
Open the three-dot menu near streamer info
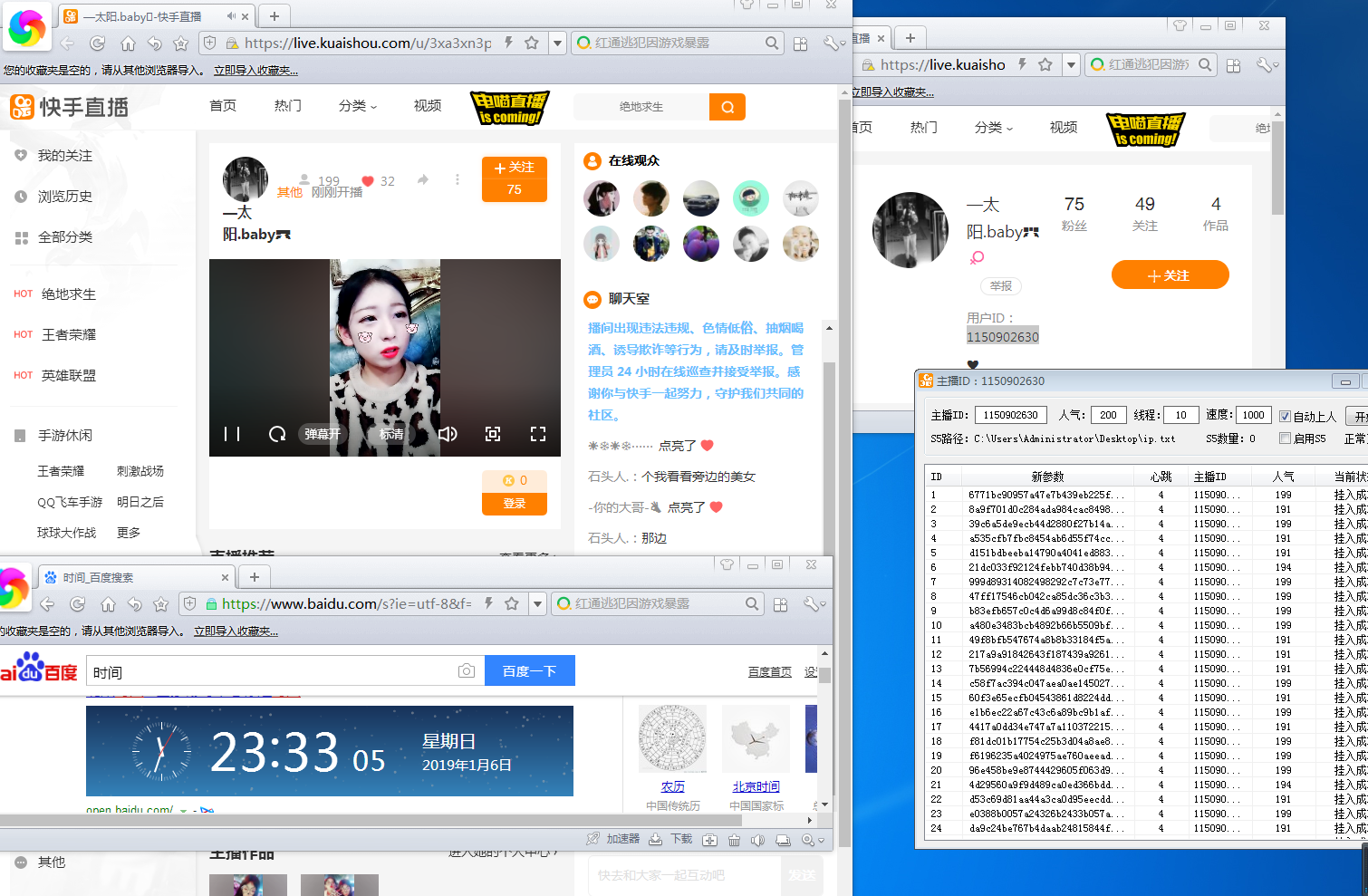(458, 179)
